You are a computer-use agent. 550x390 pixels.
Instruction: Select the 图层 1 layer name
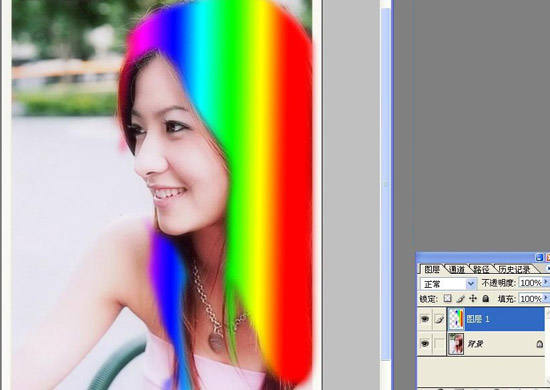pos(478,319)
